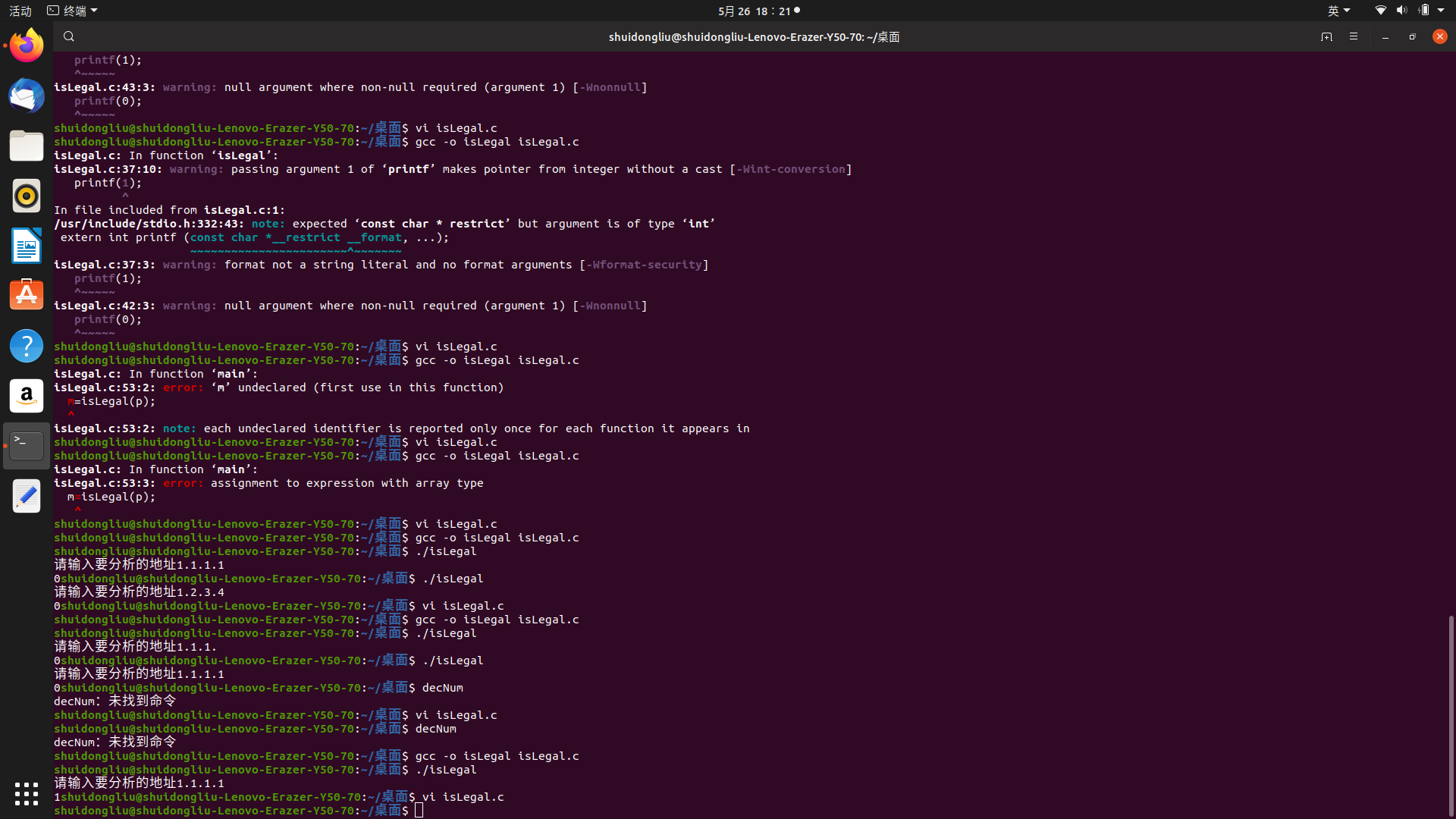Launch Firefox from the dock
The height and width of the screenshot is (819, 1456).
coord(27,45)
